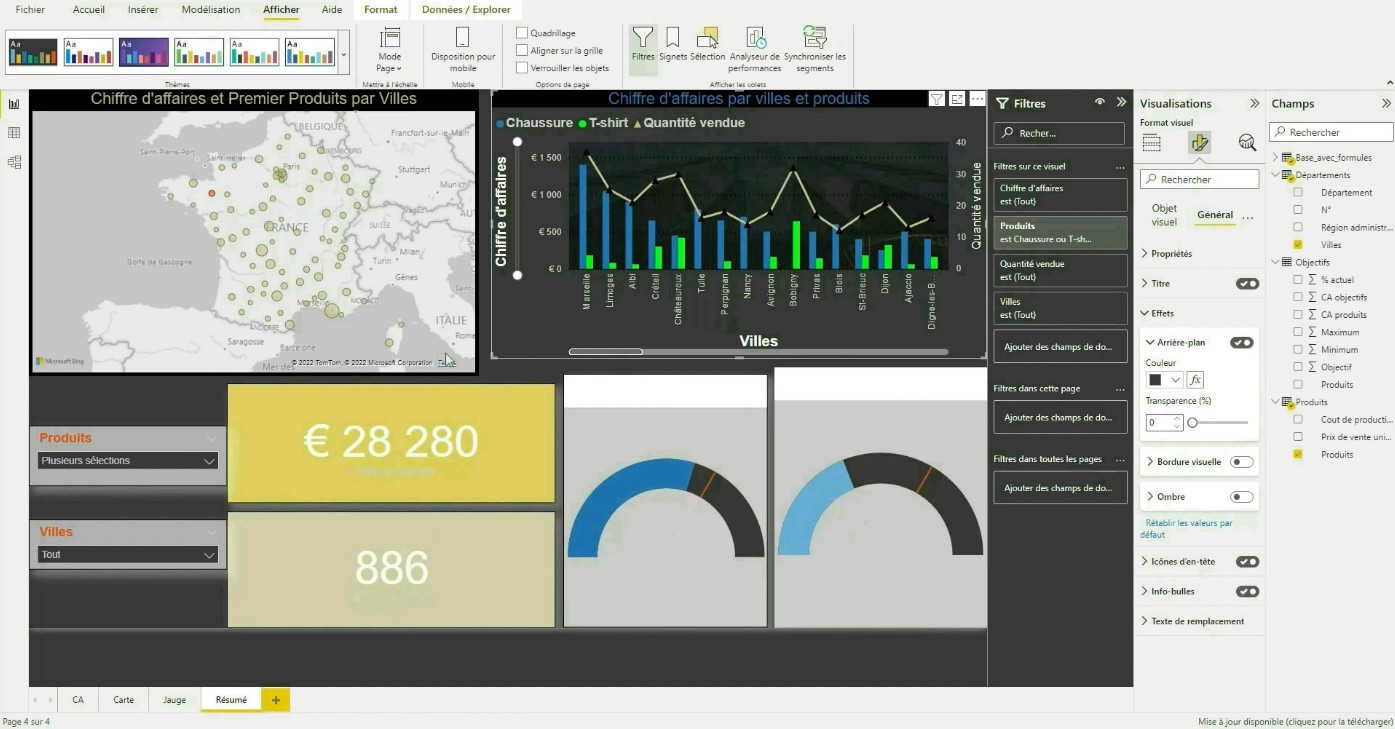Viewport: 1395px width, 729px height.
Task: Open the Modélisation ribbon tab
Action: click(x=211, y=10)
